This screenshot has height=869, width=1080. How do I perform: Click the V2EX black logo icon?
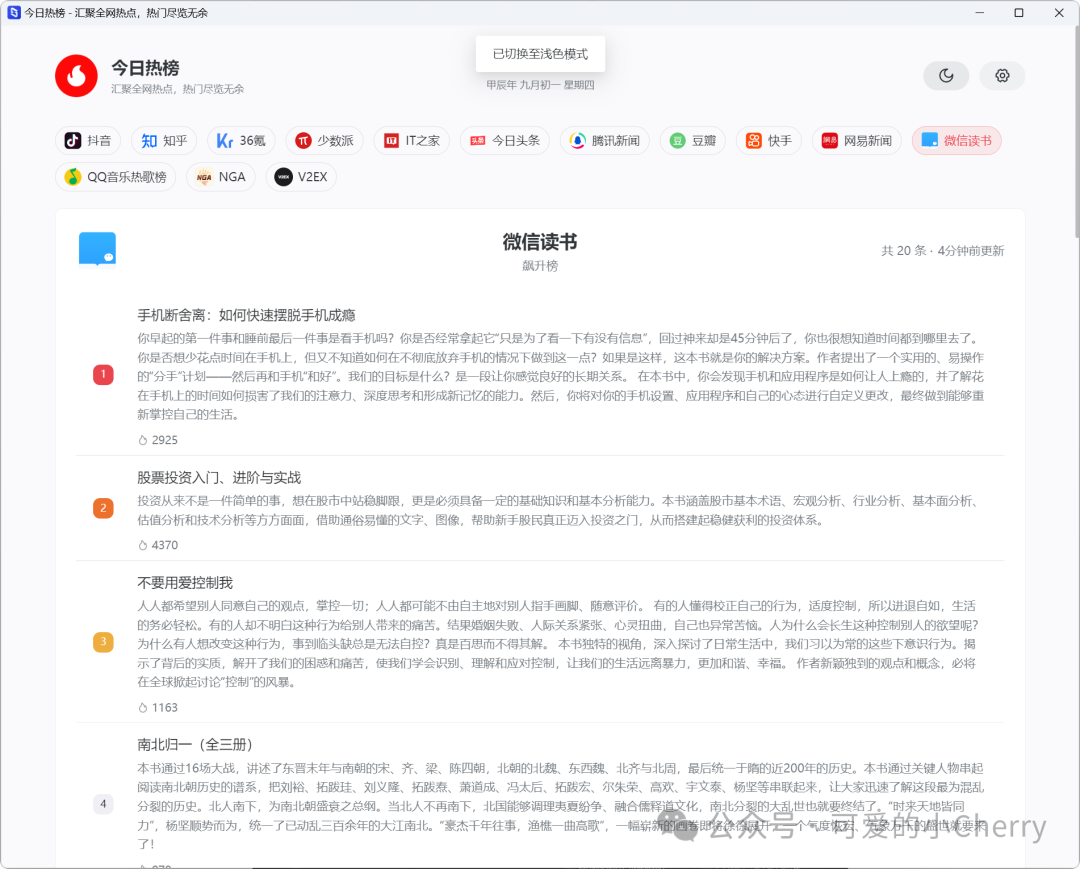tap(284, 177)
